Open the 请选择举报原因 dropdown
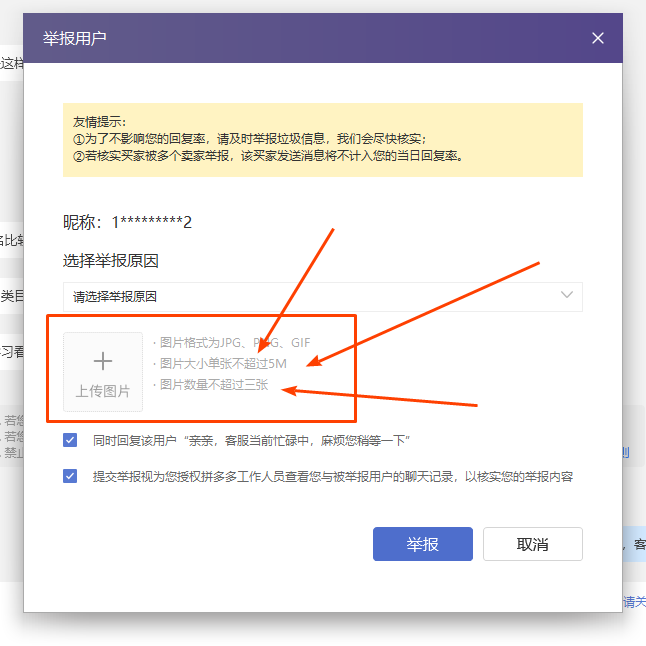This screenshot has height=646, width=646. pos(323,297)
